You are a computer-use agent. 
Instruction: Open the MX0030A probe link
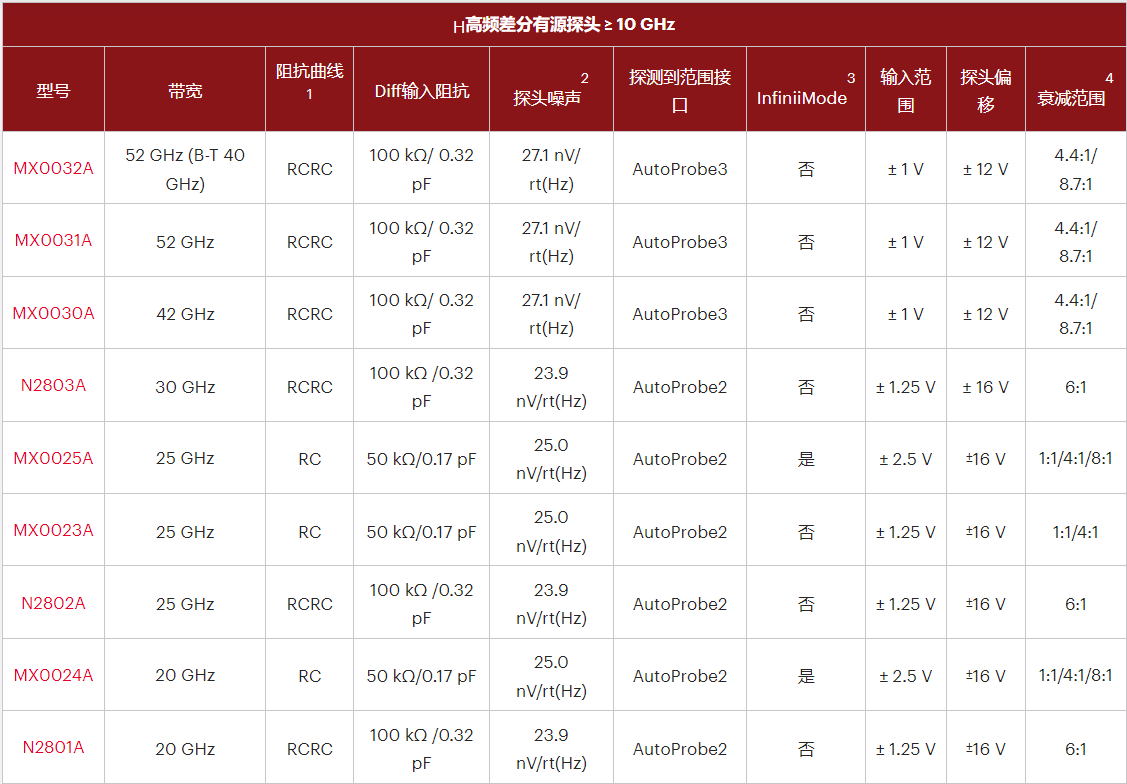point(53,313)
